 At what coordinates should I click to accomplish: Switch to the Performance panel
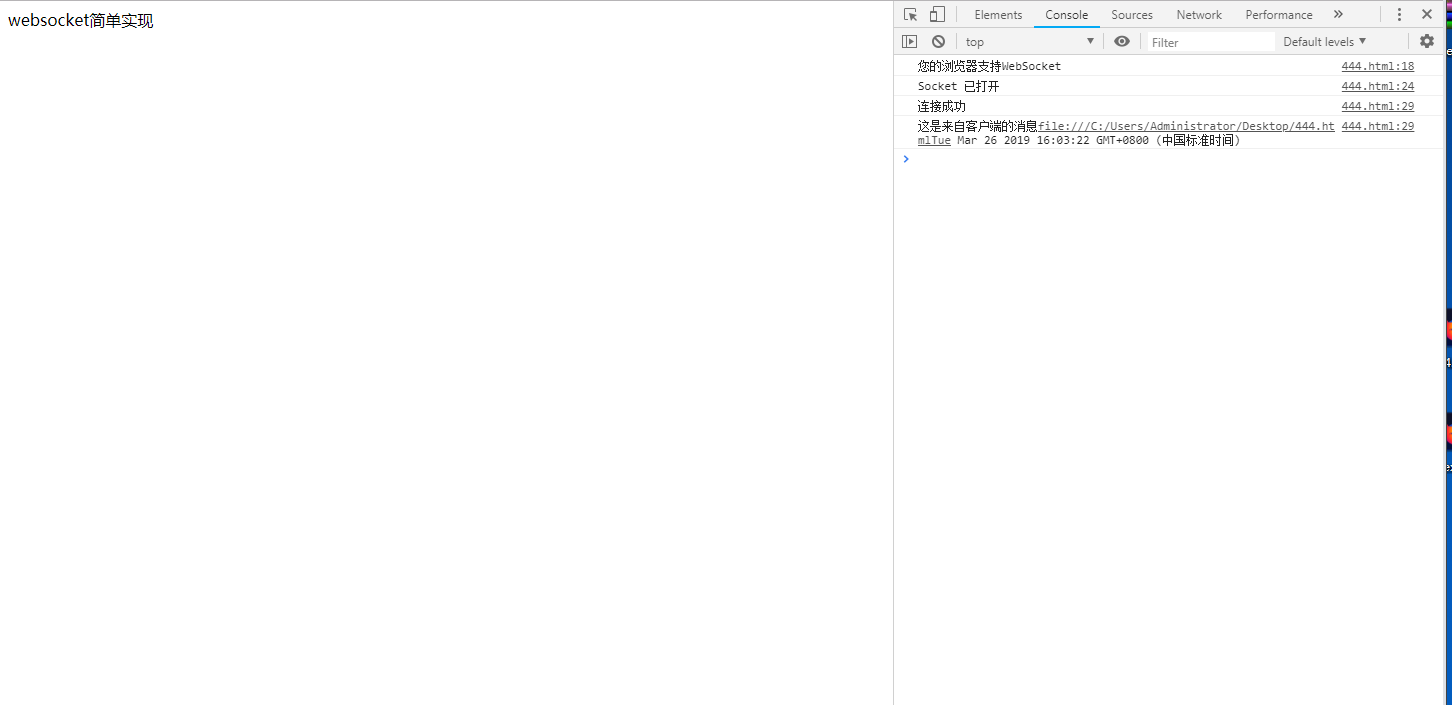tap(1277, 14)
